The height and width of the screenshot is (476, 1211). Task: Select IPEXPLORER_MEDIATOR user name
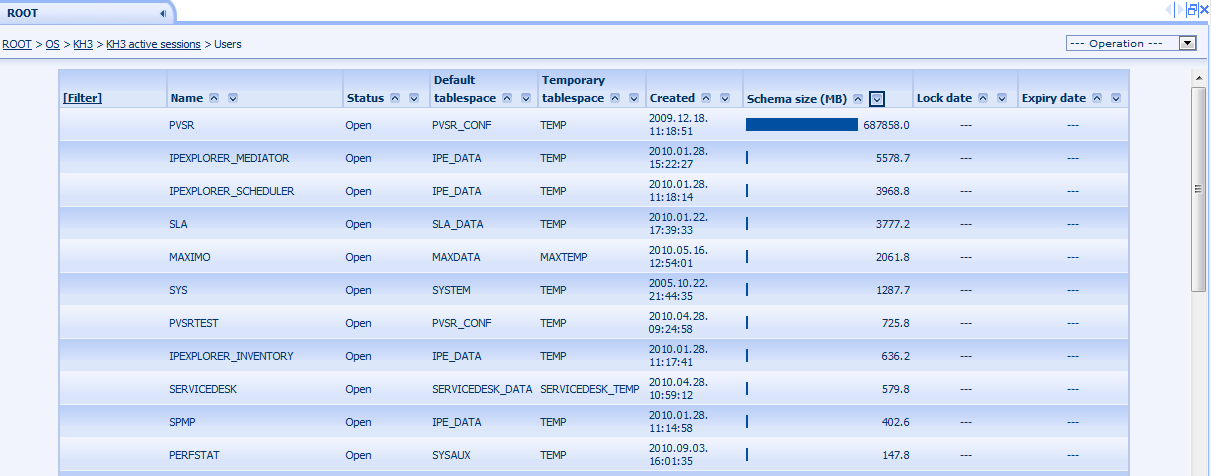click(229, 158)
